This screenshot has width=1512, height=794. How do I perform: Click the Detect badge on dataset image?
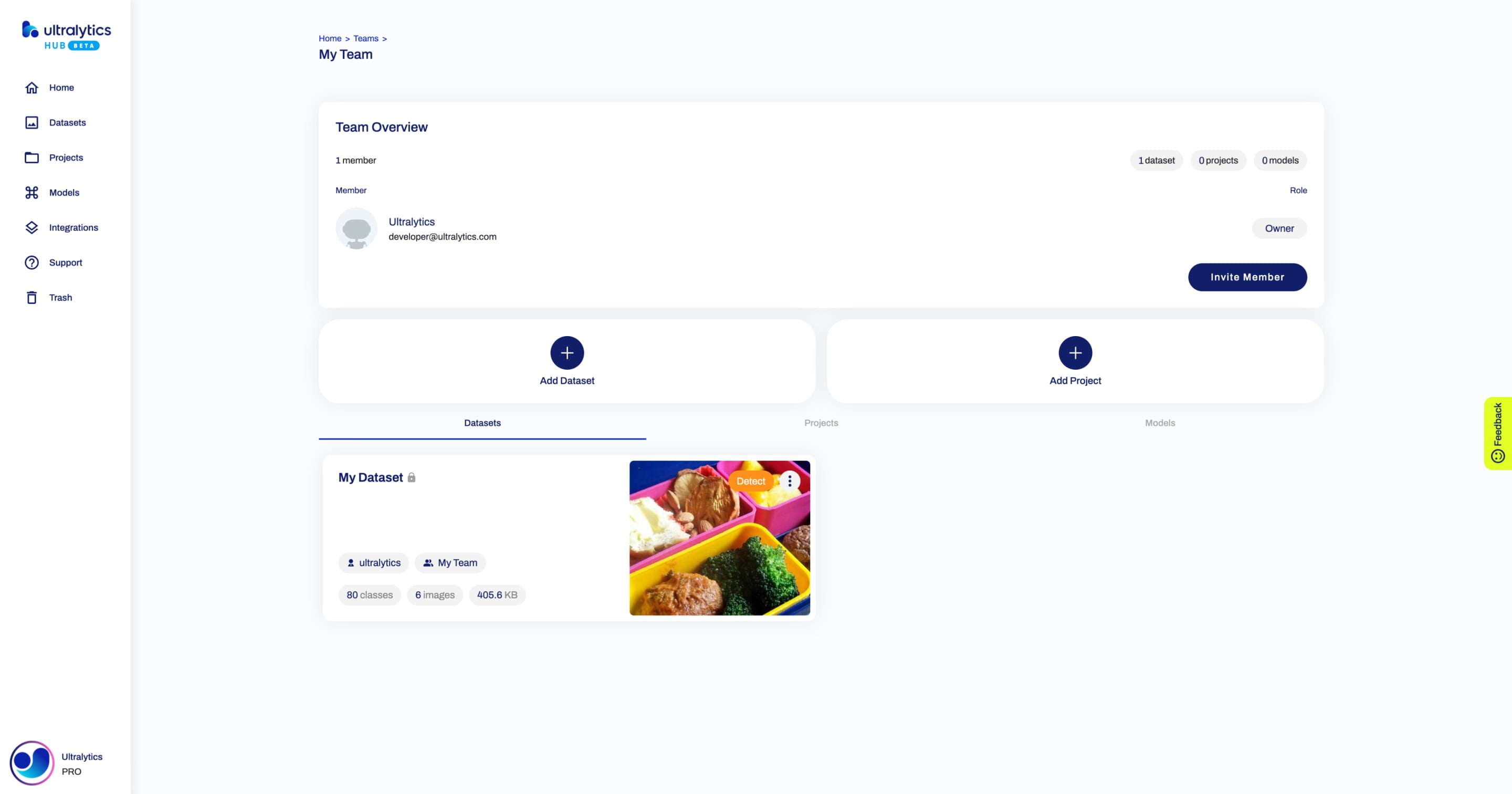click(750, 481)
